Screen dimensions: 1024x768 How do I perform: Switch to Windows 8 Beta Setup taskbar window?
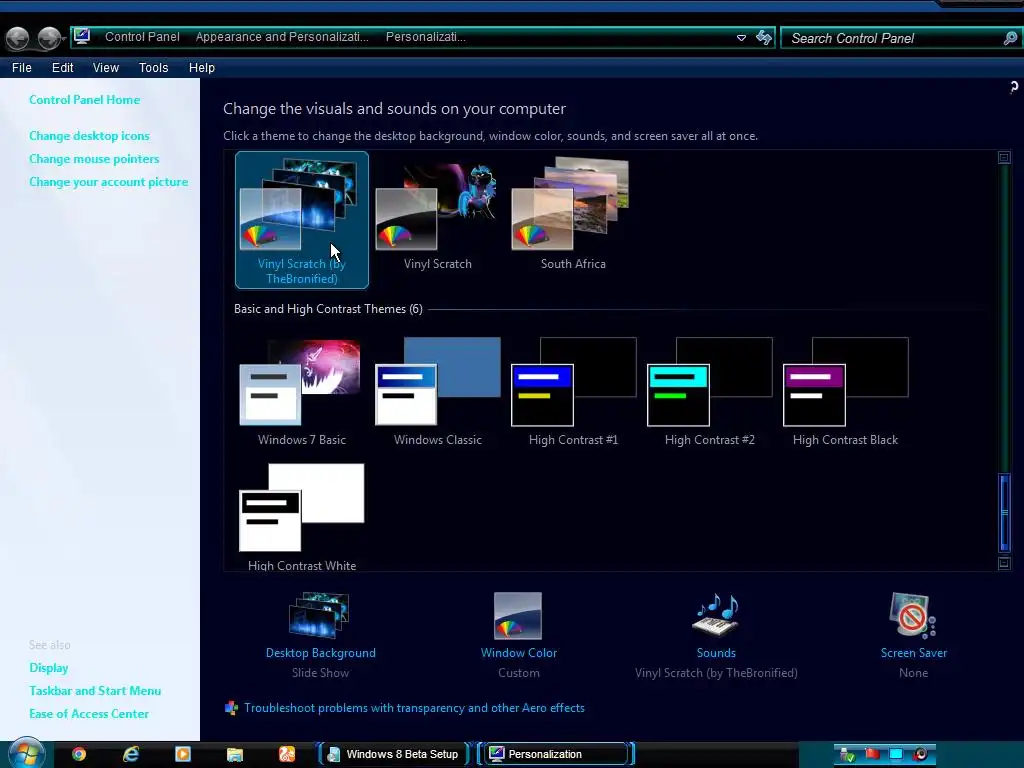[394, 754]
